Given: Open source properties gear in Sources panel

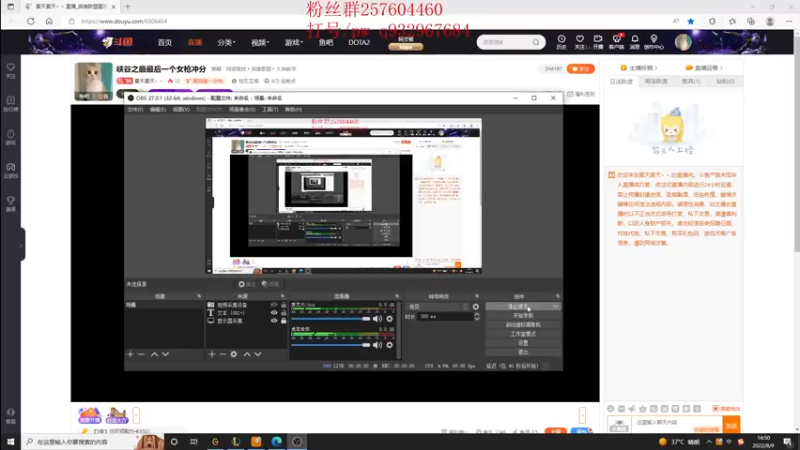Looking at the screenshot, I should click(x=234, y=354).
